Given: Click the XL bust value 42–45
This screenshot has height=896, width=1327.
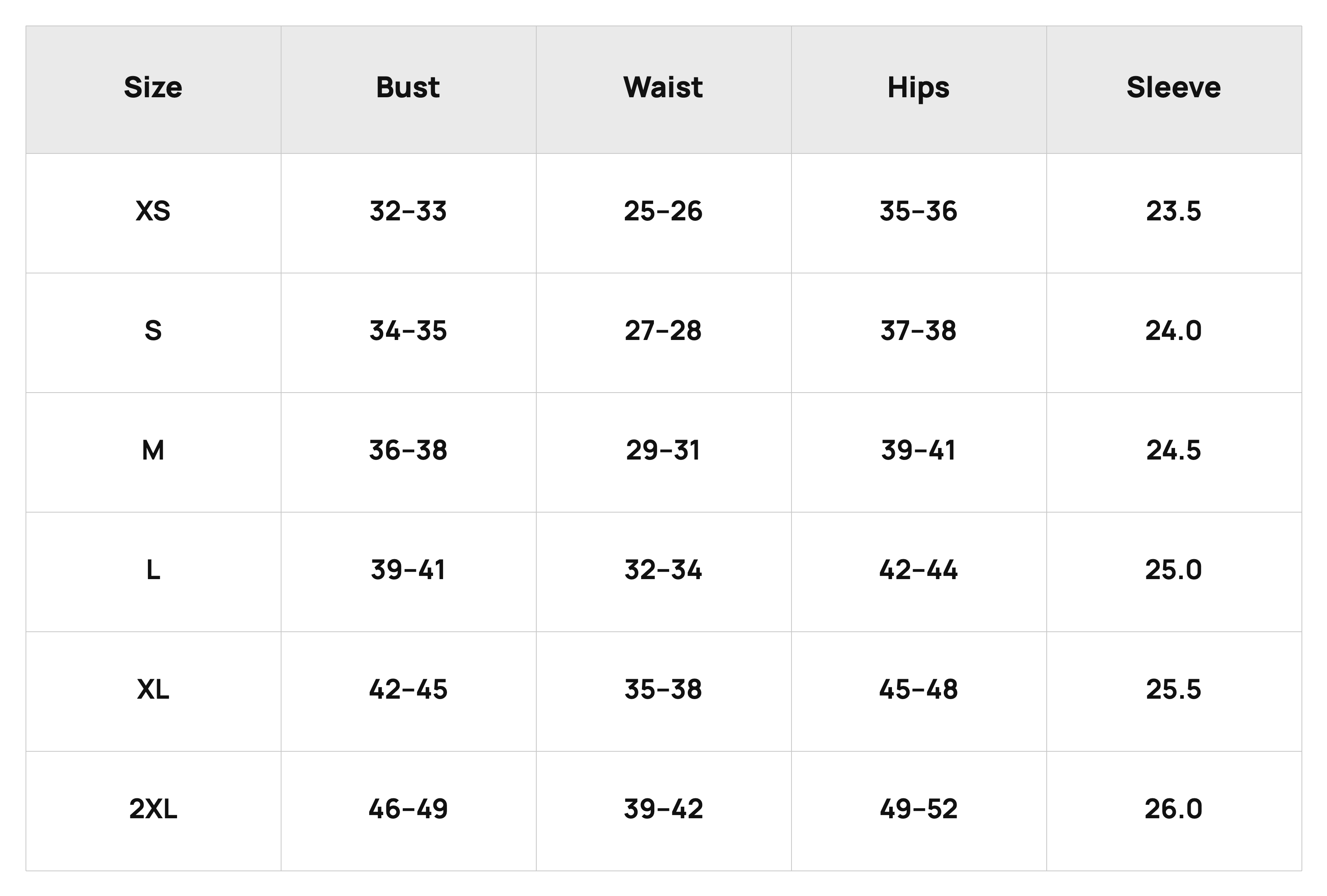Looking at the screenshot, I should [x=408, y=690].
